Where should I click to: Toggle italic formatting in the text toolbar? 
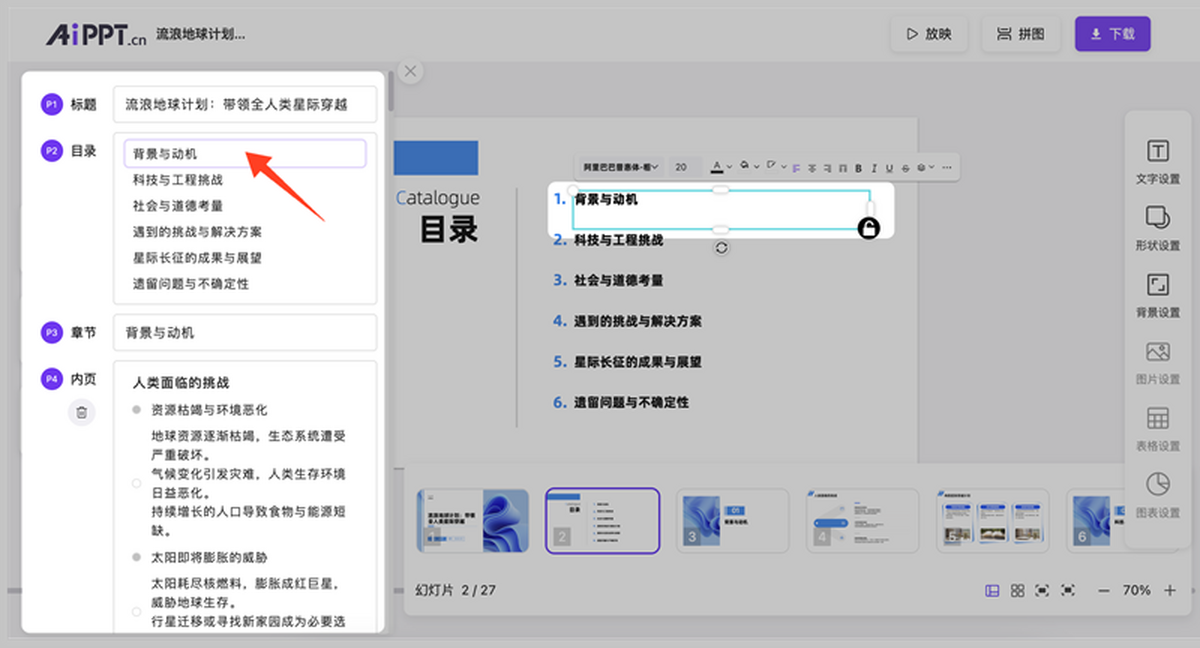(x=874, y=167)
